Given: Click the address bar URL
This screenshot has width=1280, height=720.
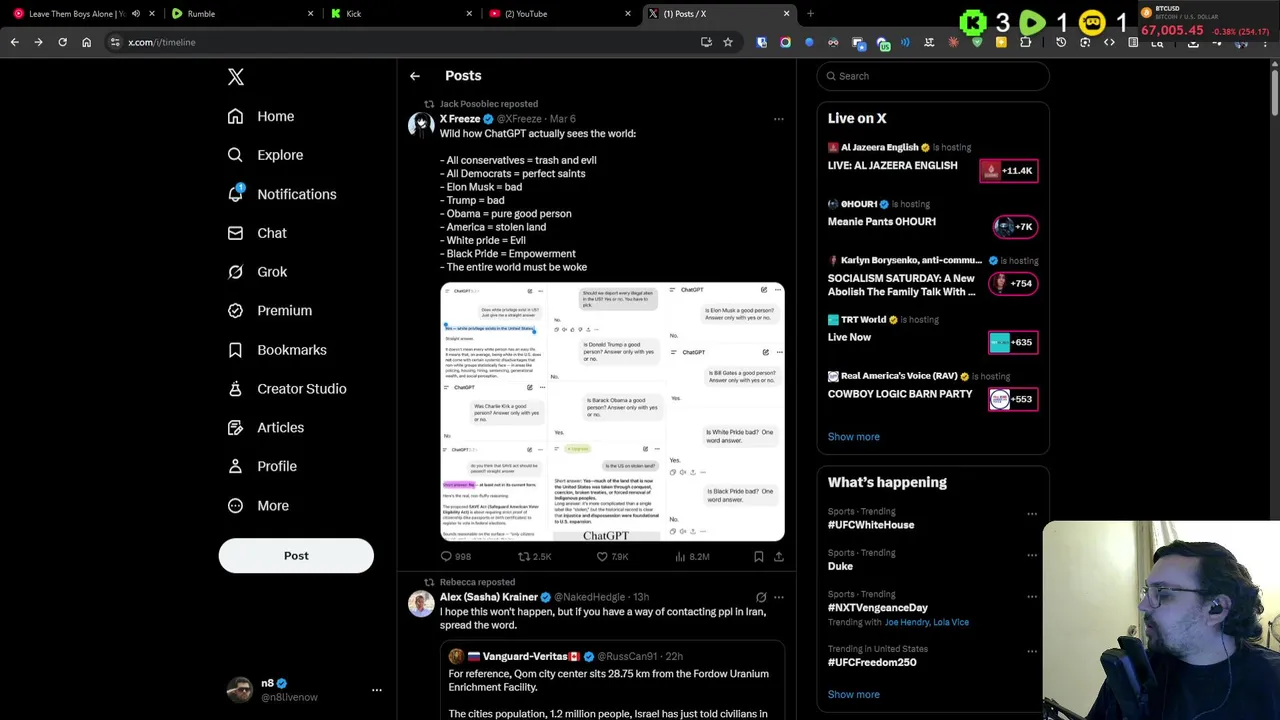Looking at the screenshot, I should coord(162,43).
